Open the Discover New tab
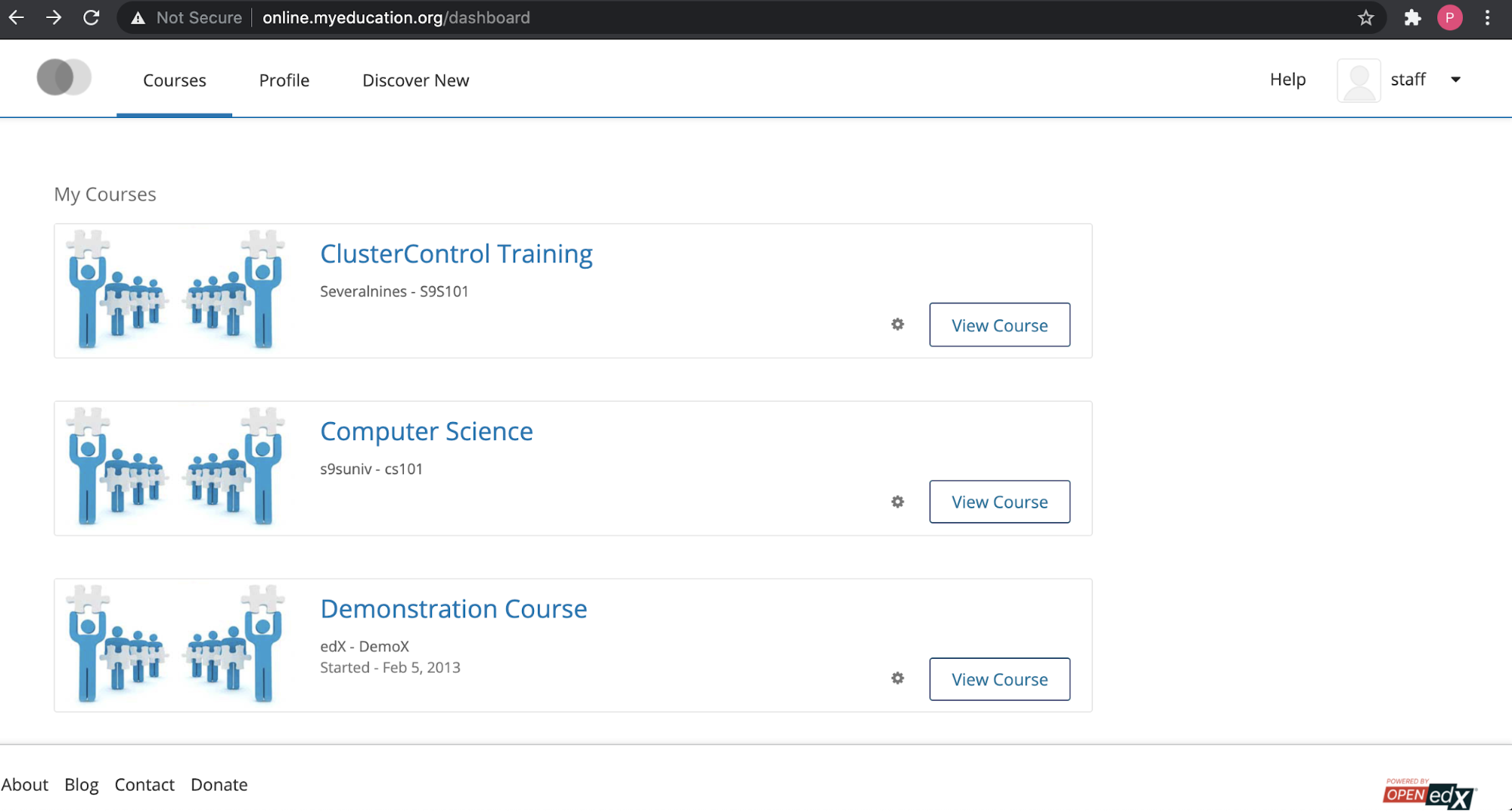1512x811 pixels. coord(416,80)
